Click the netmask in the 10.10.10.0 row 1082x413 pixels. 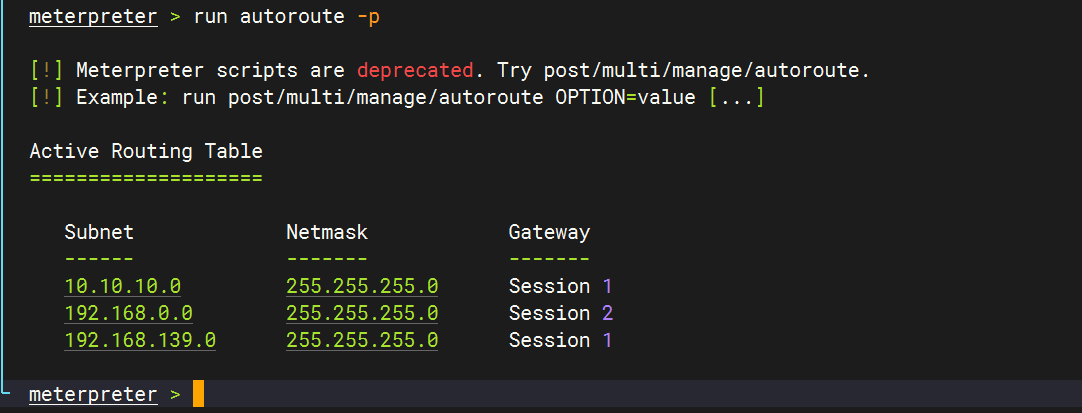(x=362, y=286)
